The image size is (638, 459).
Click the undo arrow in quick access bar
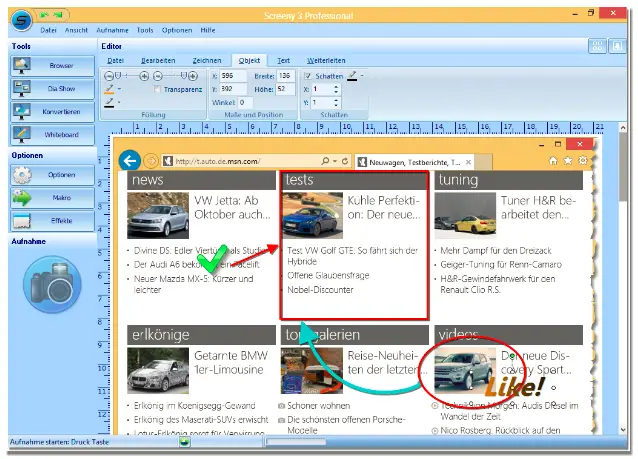click(x=44, y=15)
